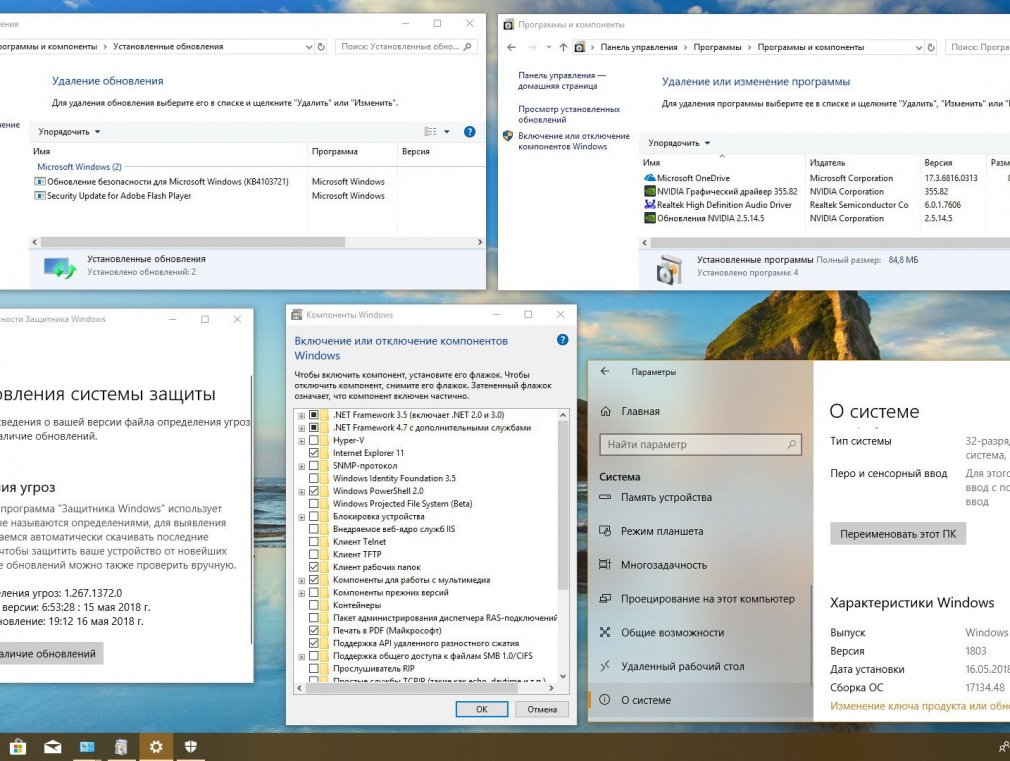Open Упорядочить dropdown in Installed Updates window
Screen dimensions: 1010x761
pos(69,131)
